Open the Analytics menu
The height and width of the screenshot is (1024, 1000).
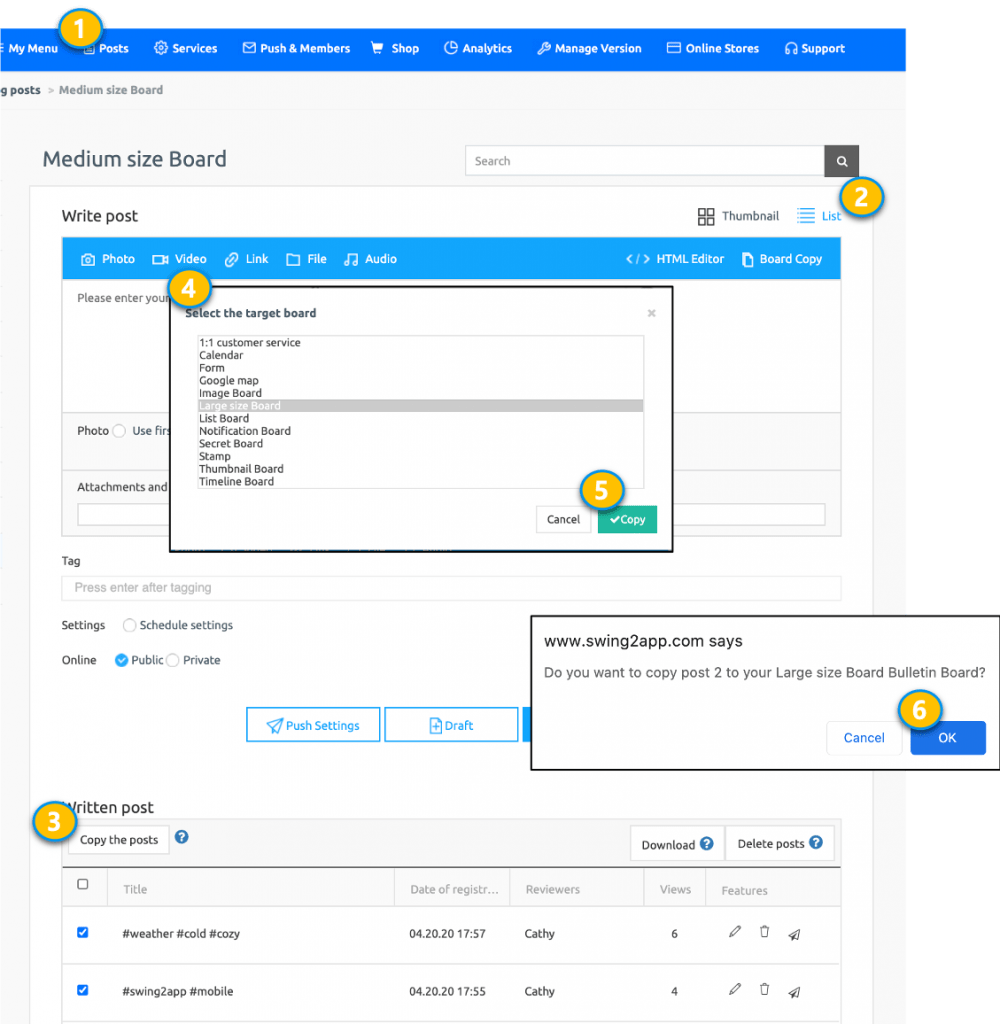click(478, 47)
